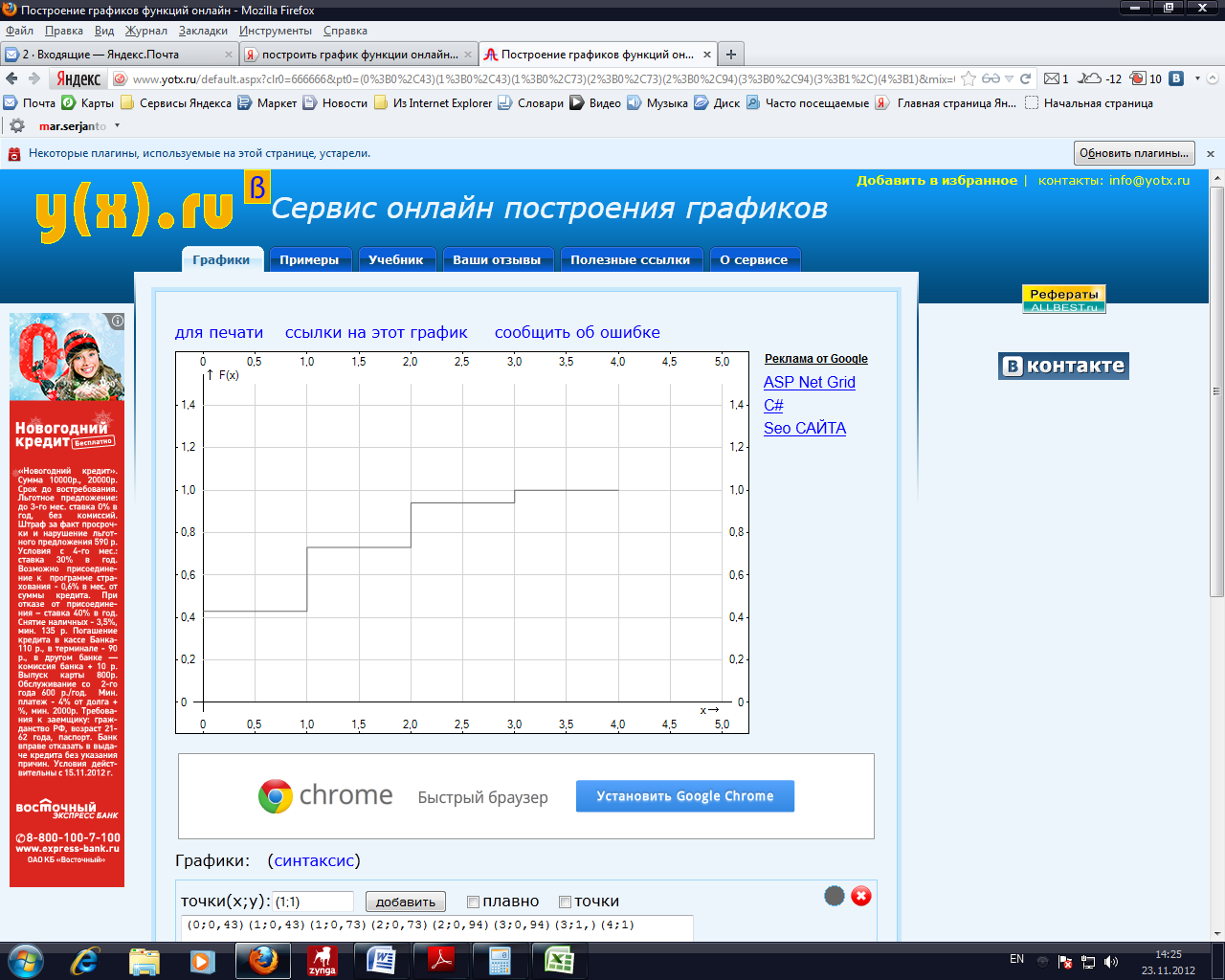Open the Карты bookmark
The image size is (1225, 980).
click(x=88, y=103)
